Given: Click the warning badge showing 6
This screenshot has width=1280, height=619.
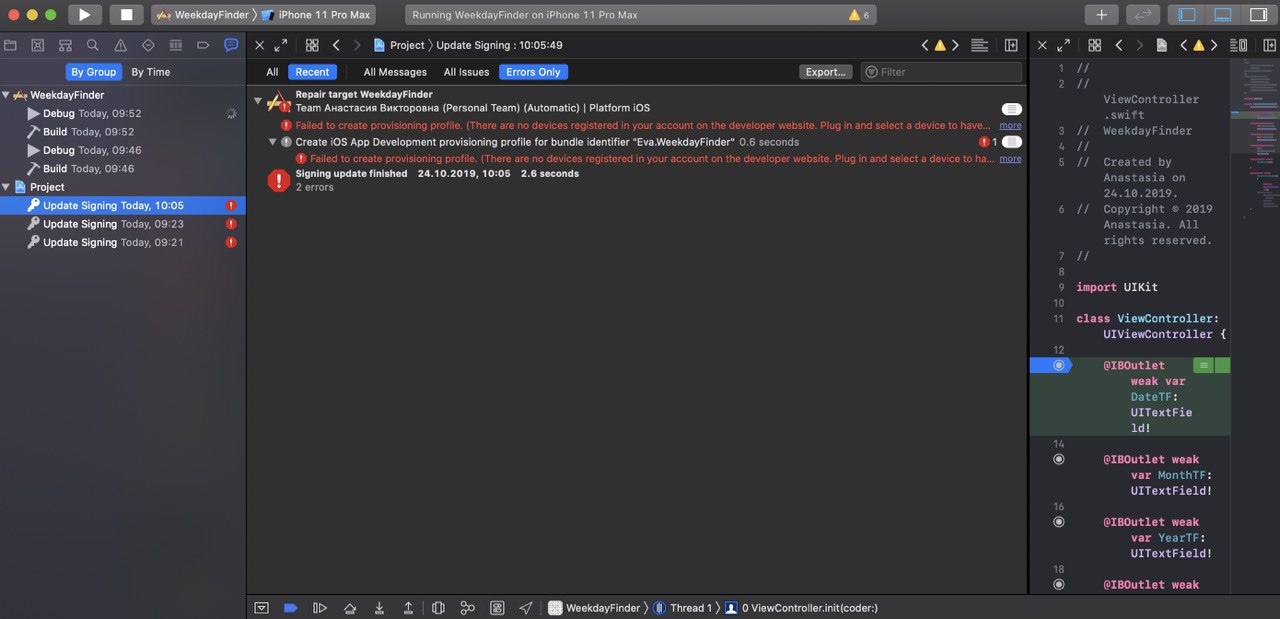Looking at the screenshot, I should click(859, 15).
